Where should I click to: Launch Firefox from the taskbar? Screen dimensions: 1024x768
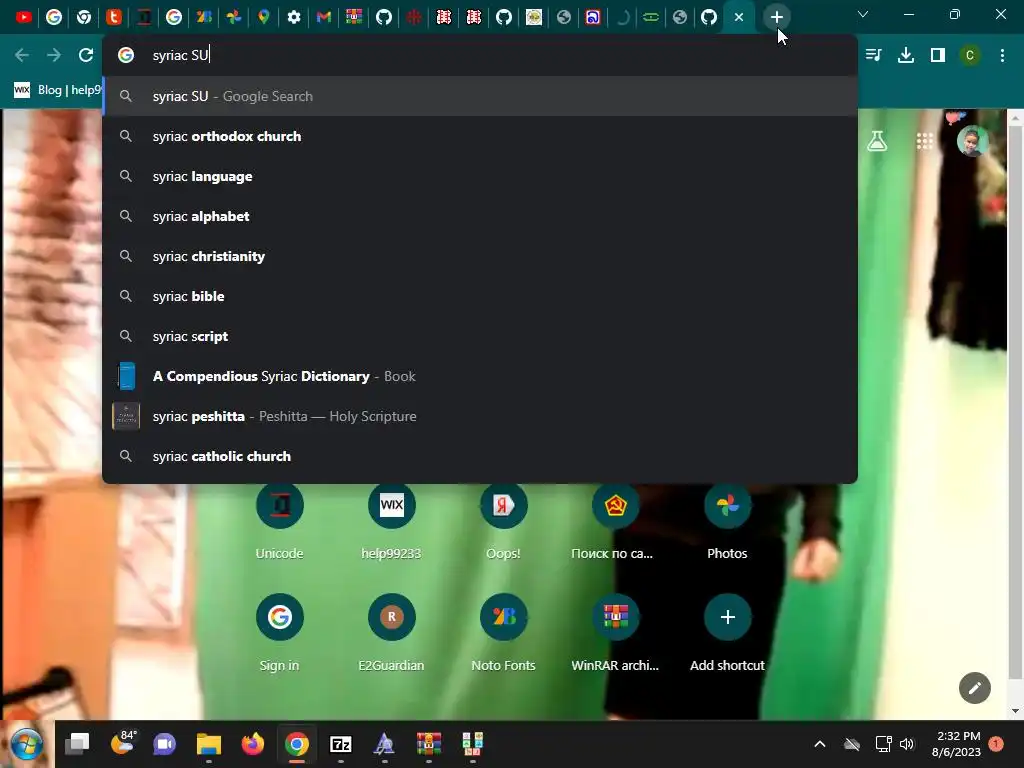pos(253,744)
